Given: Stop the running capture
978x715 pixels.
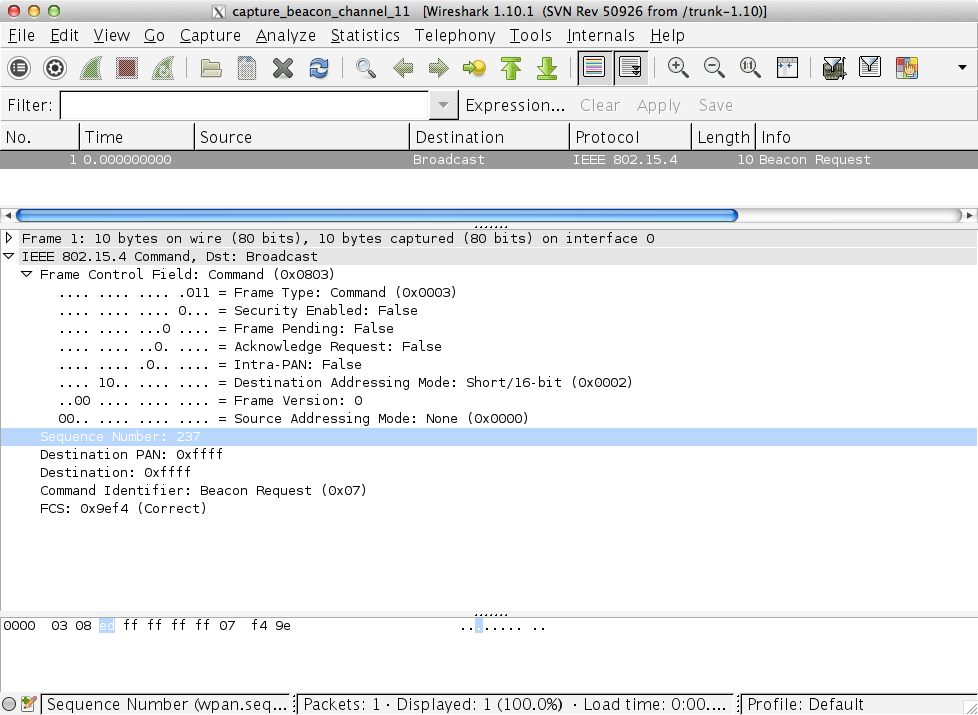Looking at the screenshot, I should (127, 67).
